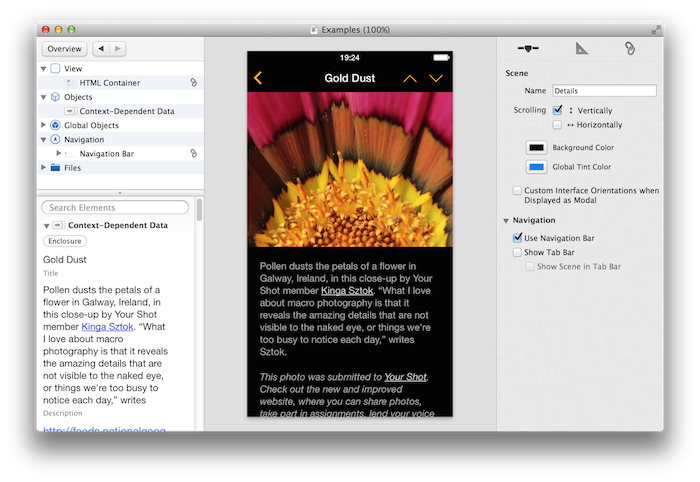
Task: Select the attributes inspector tab icon
Action: point(528,48)
